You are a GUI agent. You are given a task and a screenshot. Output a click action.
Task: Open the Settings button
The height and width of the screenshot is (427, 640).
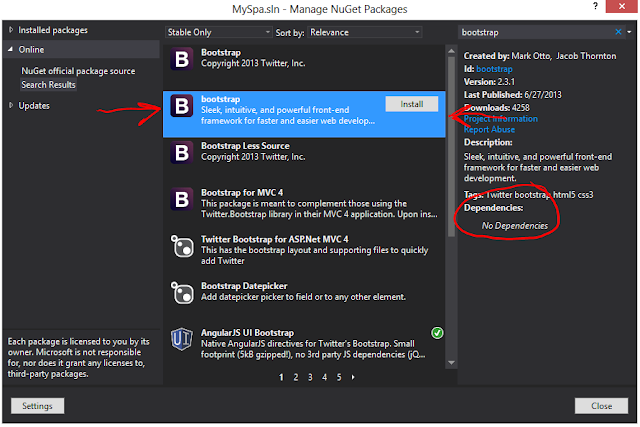(37, 406)
